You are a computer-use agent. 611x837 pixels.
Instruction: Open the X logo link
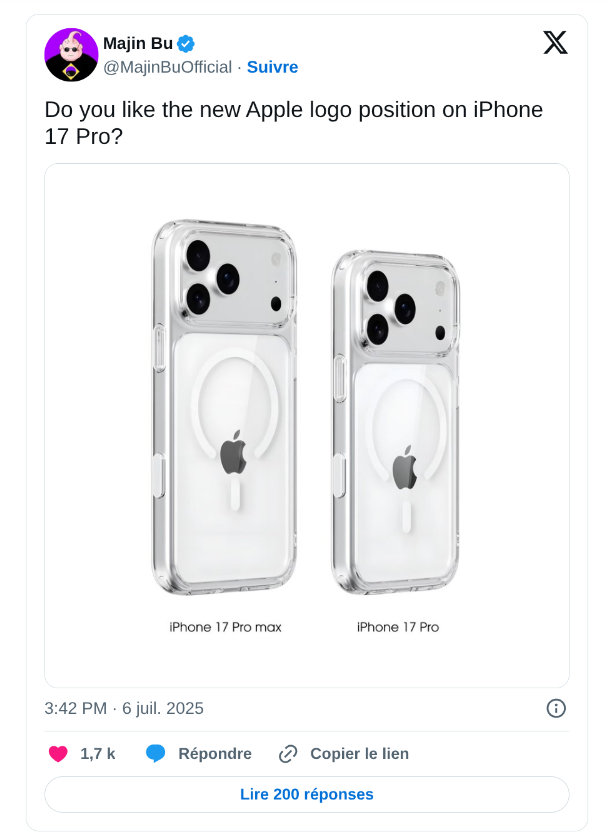[x=555, y=42]
